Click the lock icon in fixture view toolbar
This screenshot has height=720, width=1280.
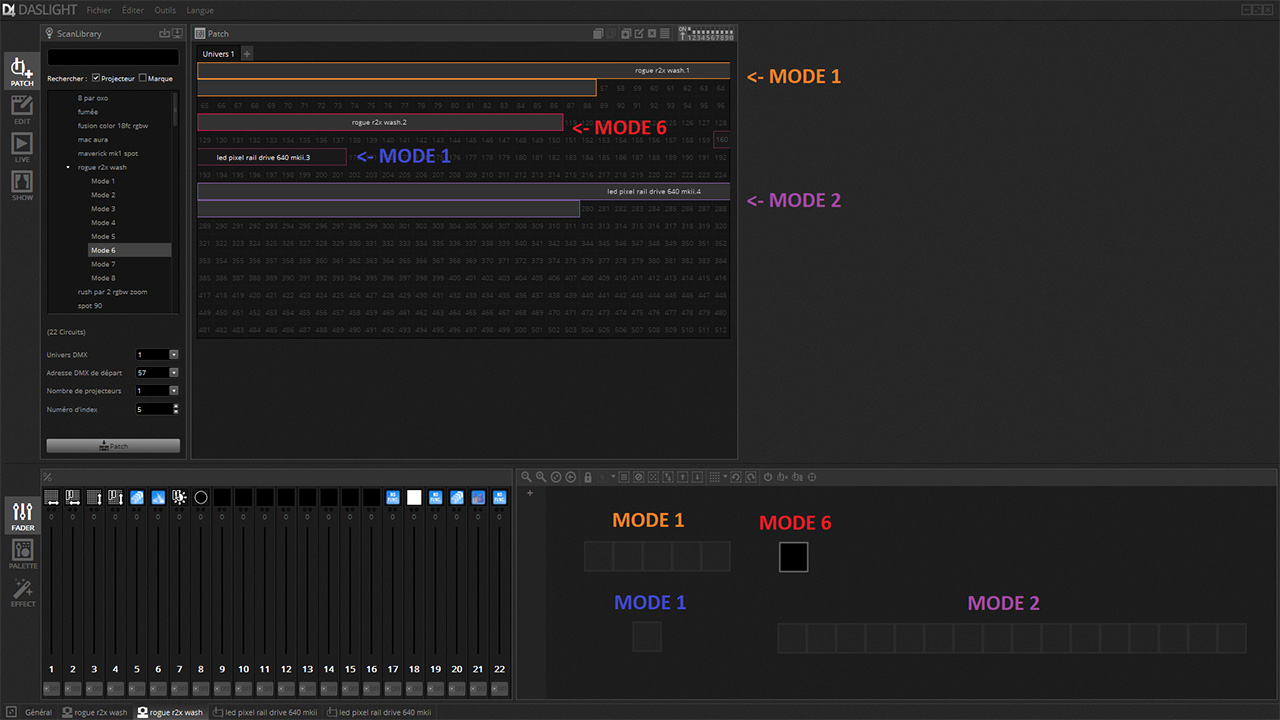[587, 477]
